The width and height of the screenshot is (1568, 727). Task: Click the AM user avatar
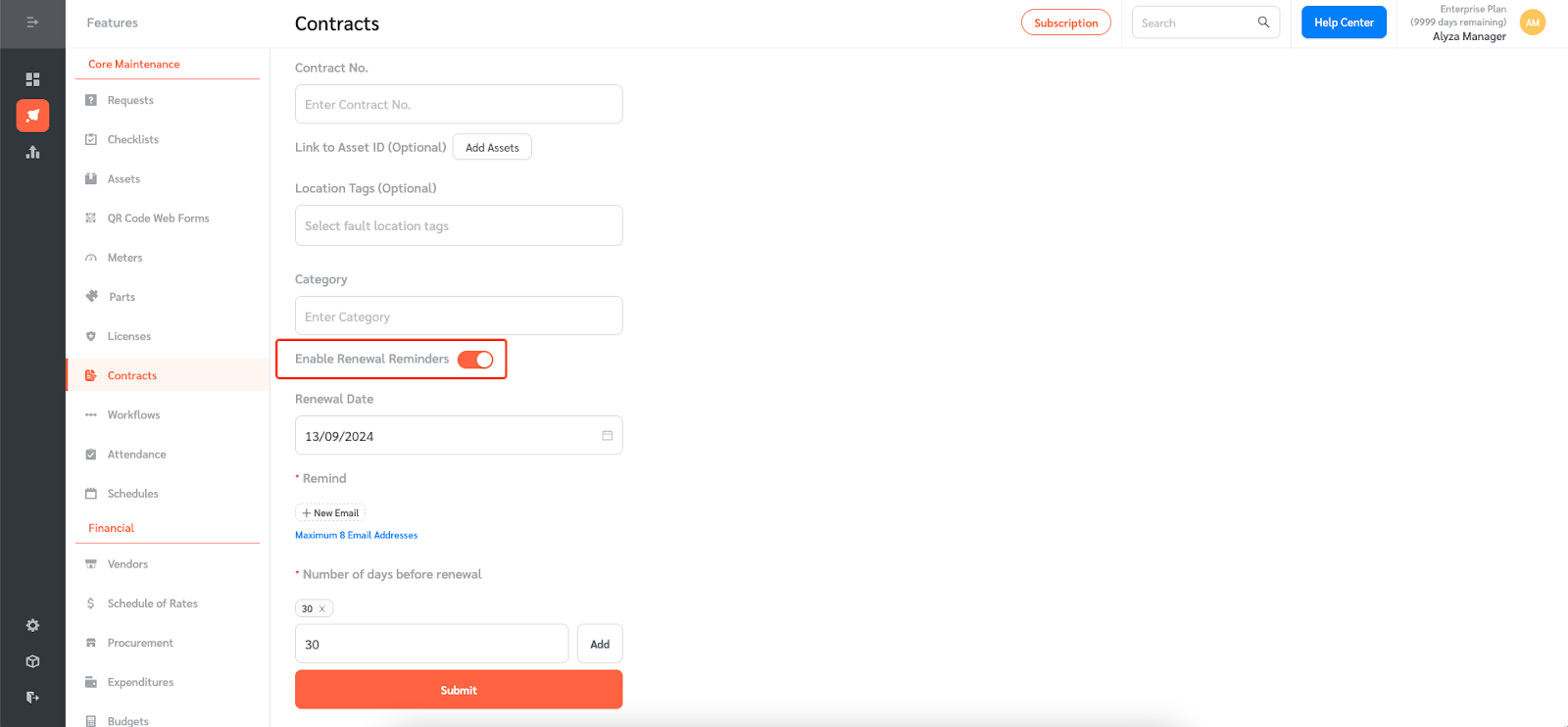[1533, 23]
